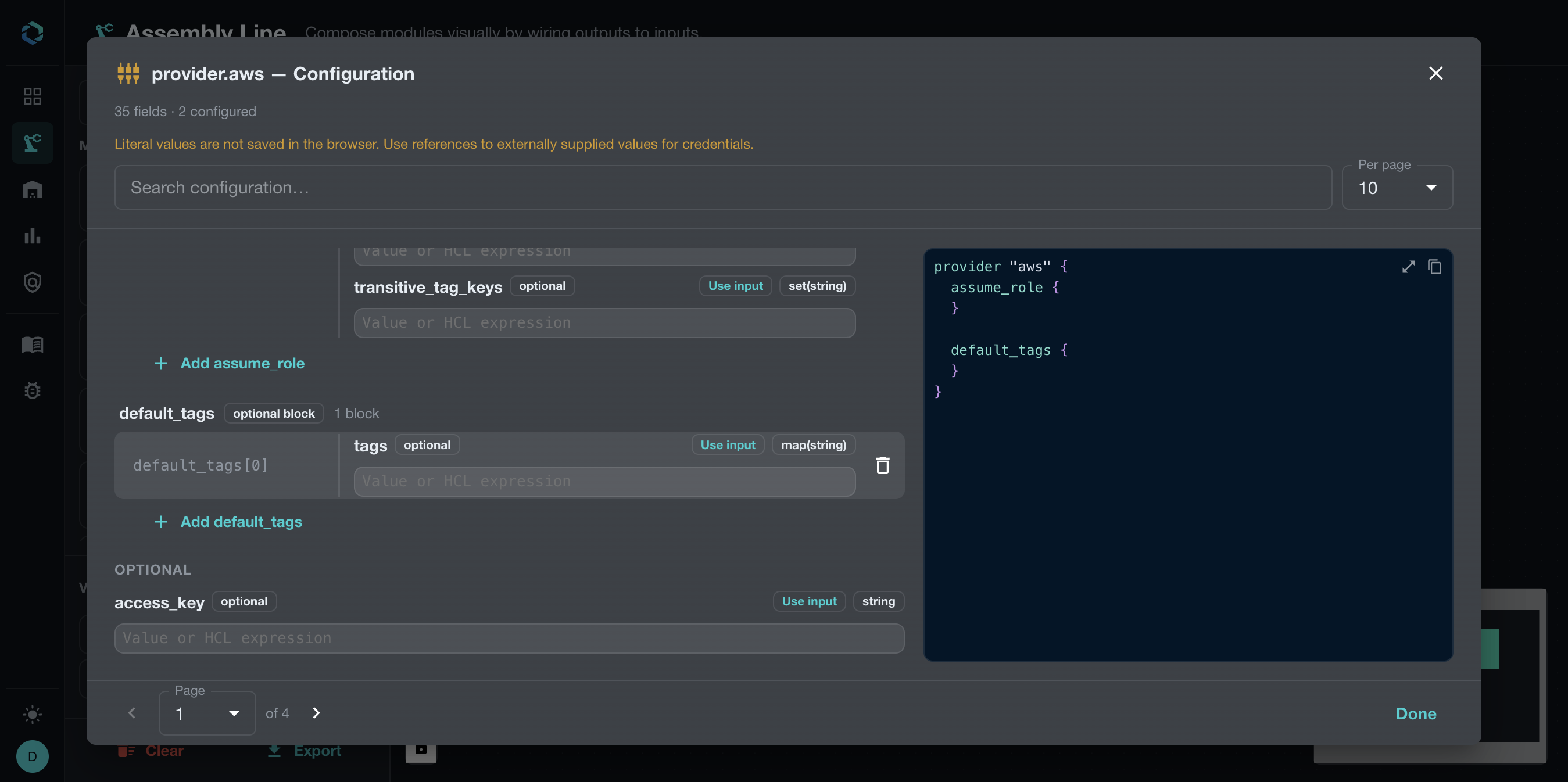
Task: Click the Export button behind the dialog
Action: pos(305,751)
